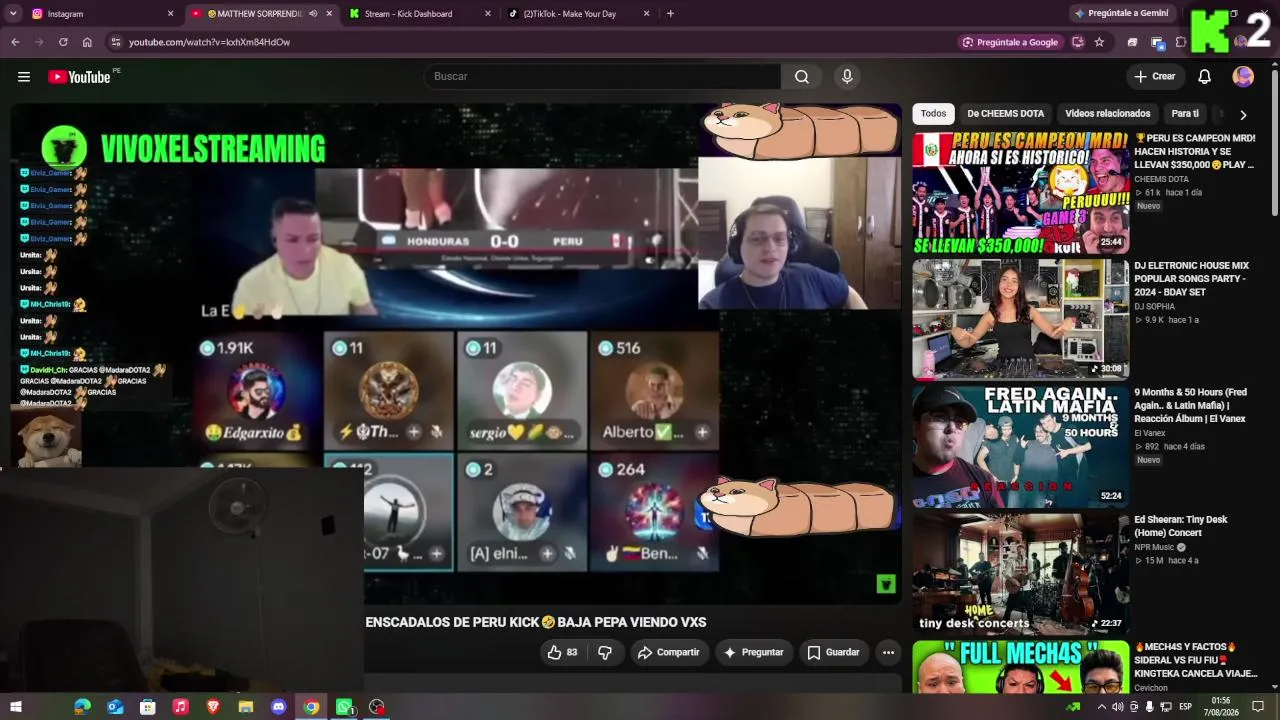Viewport: 1280px width, 720px height.
Task: Click the video player area
Action: pos(456,353)
